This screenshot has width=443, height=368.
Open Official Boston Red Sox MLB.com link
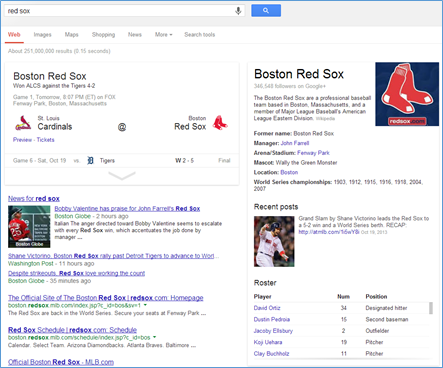(61, 362)
